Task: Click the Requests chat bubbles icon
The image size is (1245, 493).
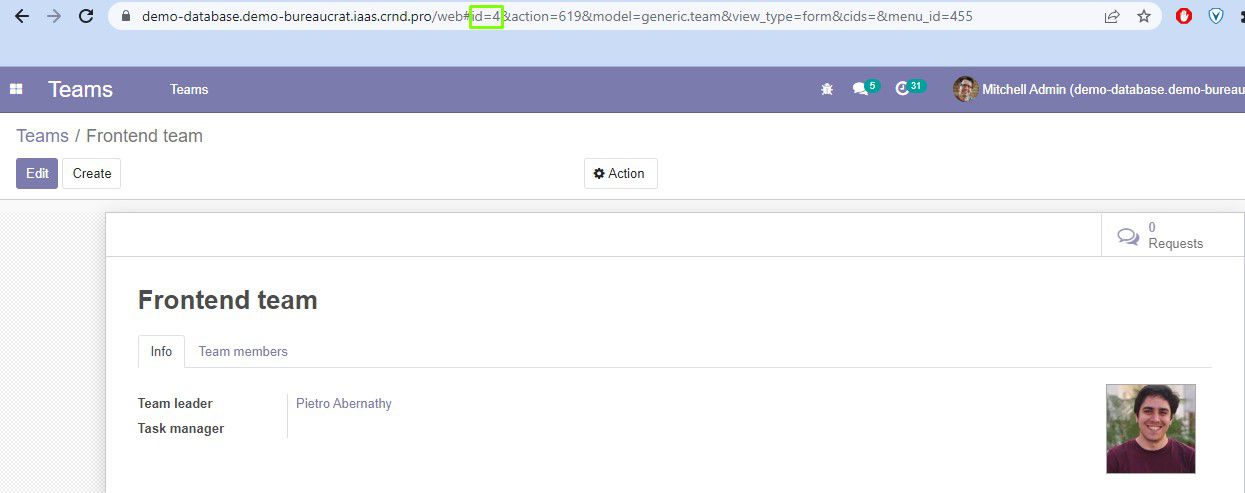Action: coord(1128,237)
